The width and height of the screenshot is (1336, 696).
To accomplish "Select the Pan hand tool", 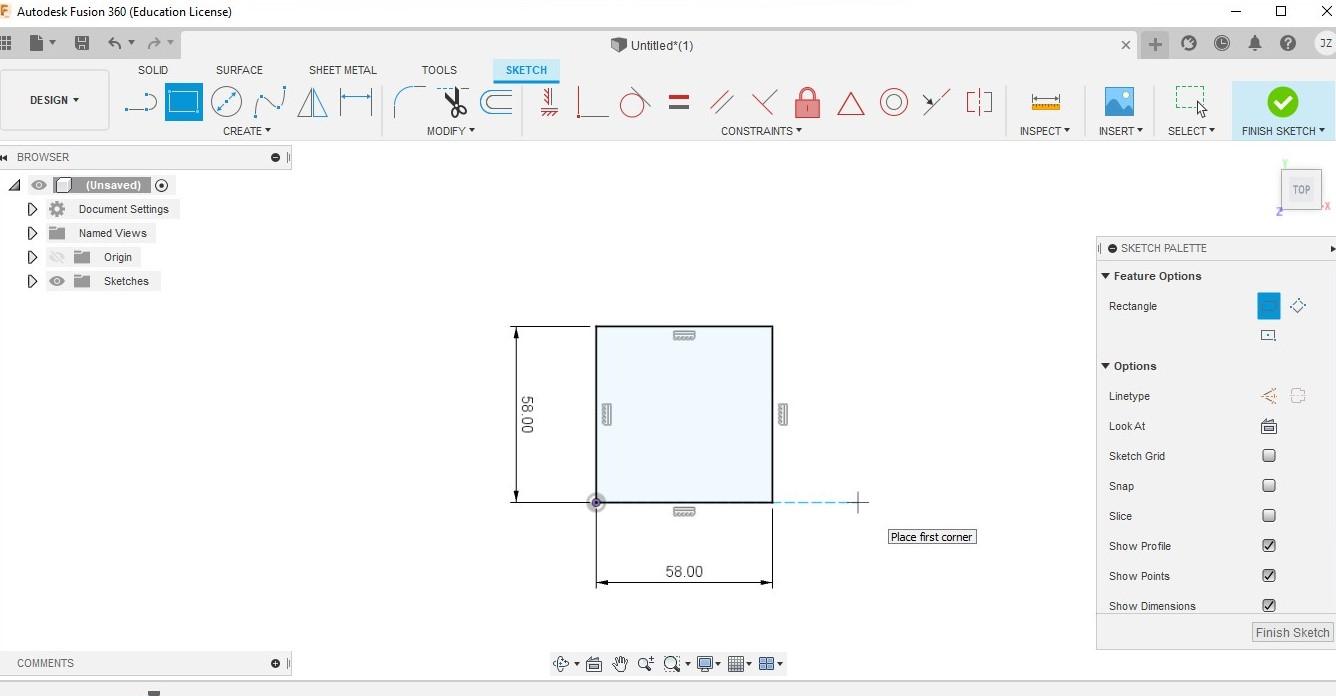I will (x=620, y=664).
